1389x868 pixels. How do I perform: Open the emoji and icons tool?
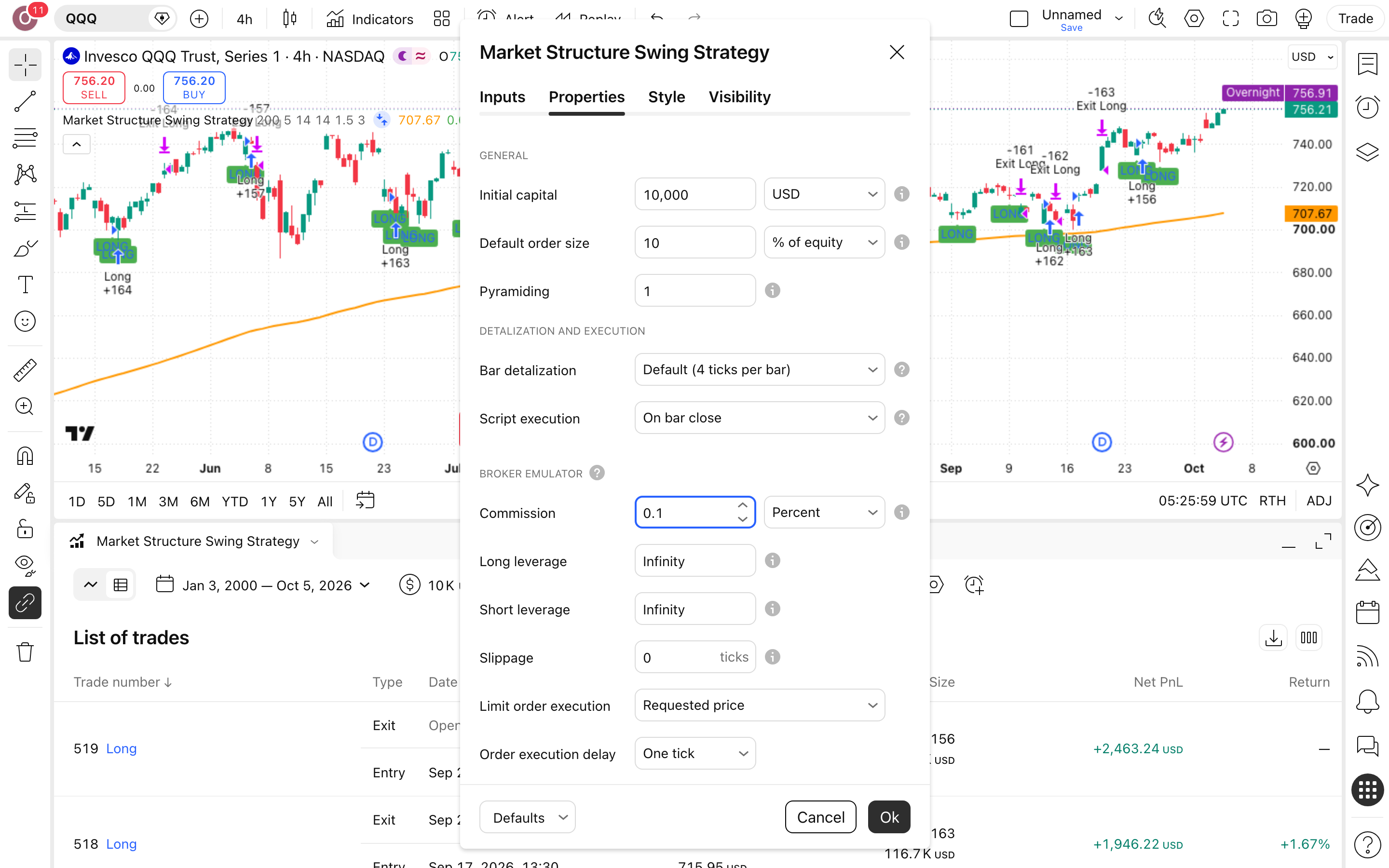click(x=25, y=322)
